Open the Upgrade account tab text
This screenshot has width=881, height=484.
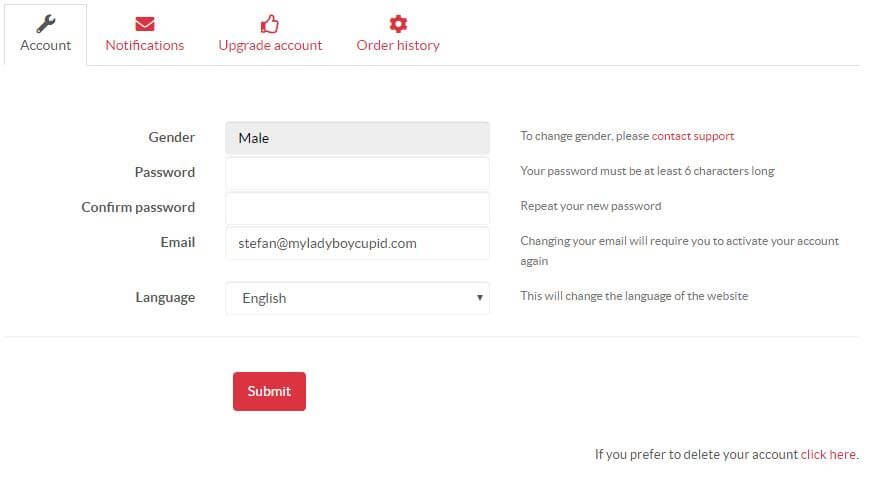[x=270, y=46]
